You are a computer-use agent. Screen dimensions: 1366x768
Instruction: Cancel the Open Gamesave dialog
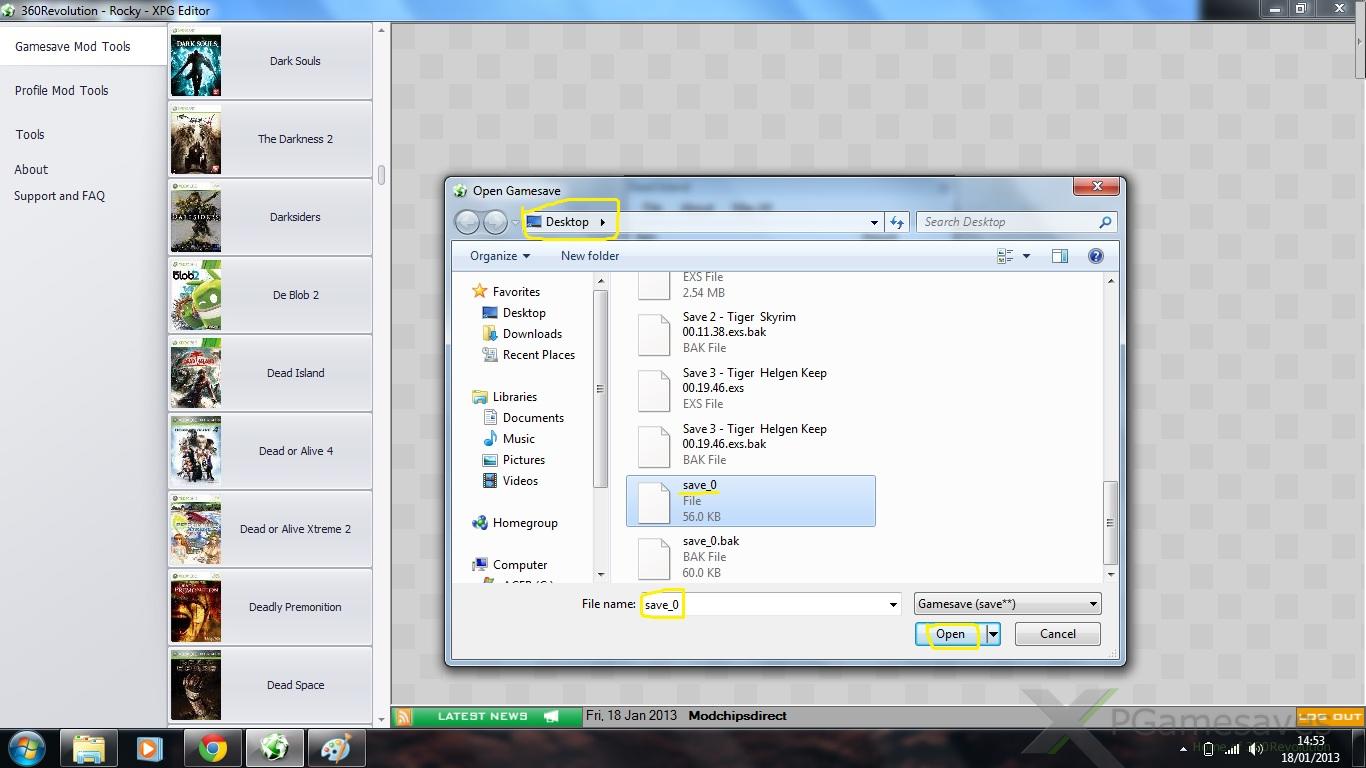click(1057, 634)
